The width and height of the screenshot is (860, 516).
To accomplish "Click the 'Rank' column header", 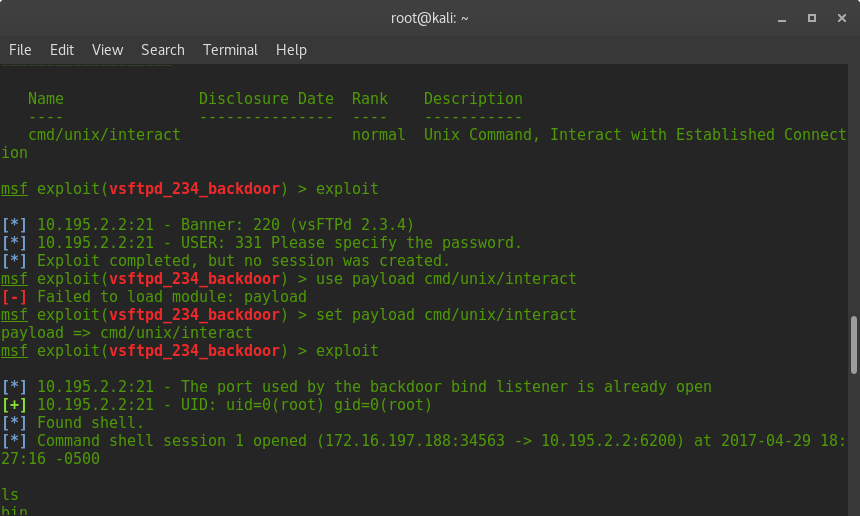I will (370, 99).
